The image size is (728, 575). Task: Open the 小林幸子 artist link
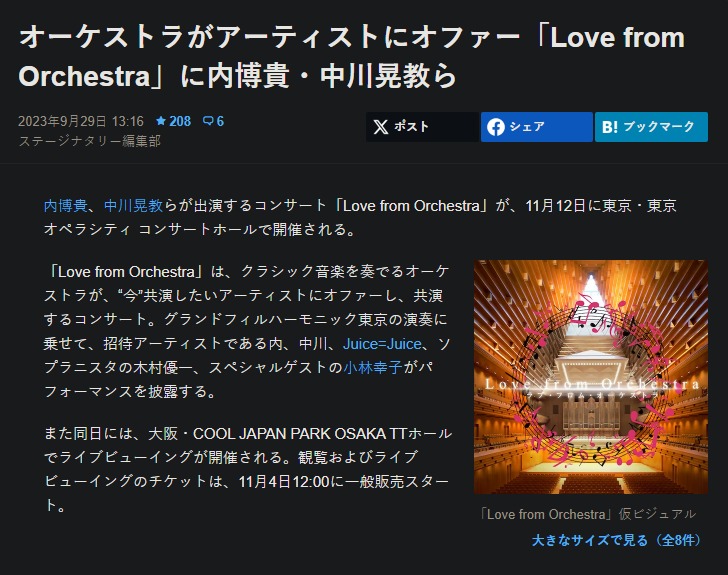pyautogui.click(x=373, y=367)
